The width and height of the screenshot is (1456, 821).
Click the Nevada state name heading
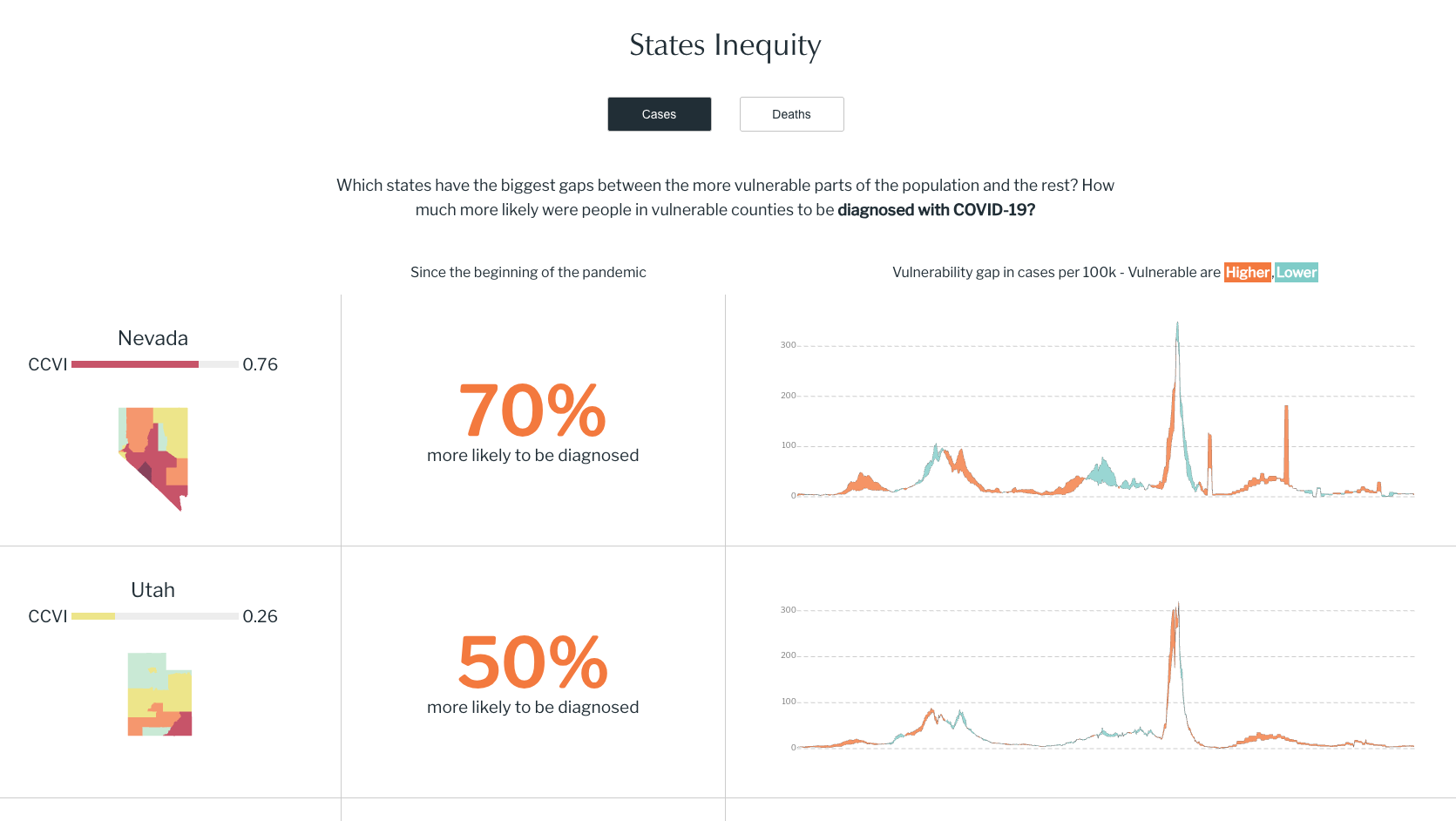[152, 338]
